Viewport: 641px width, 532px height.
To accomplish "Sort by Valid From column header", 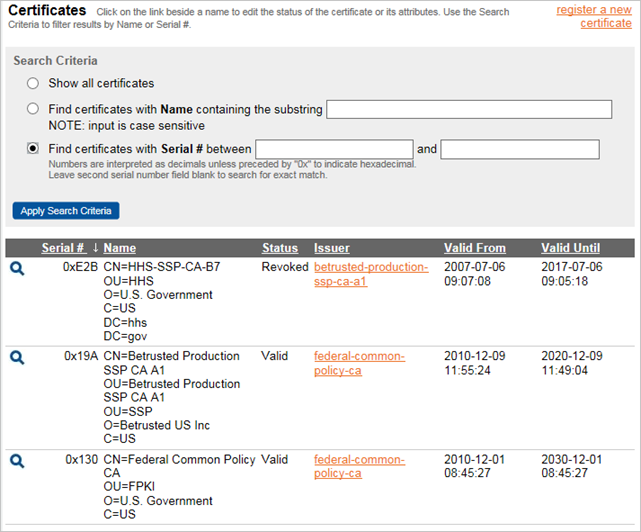I will click(474, 248).
